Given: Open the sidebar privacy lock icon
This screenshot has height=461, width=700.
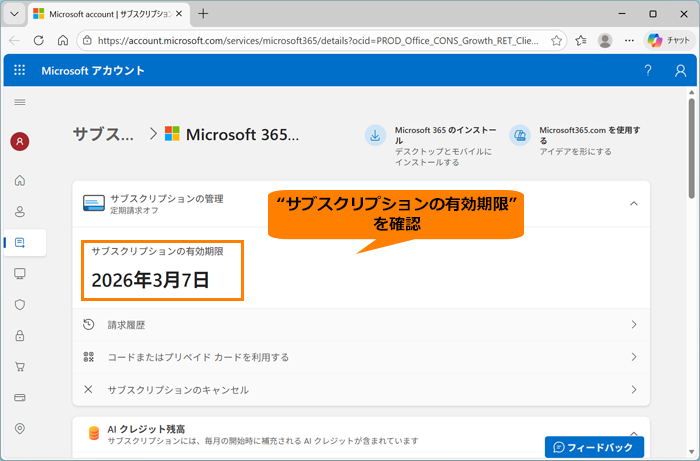Looking at the screenshot, I should click(20, 336).
